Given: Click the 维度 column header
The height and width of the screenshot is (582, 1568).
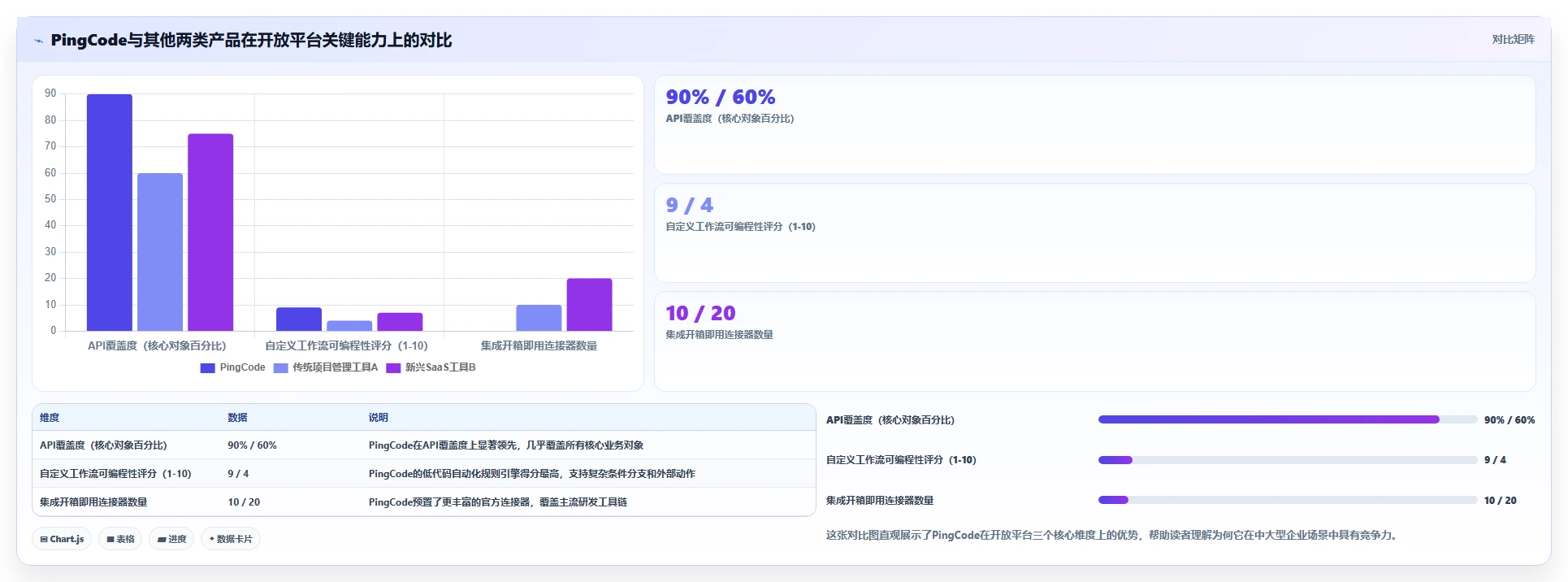Looking at the screenshot, I should pos(50,418).
